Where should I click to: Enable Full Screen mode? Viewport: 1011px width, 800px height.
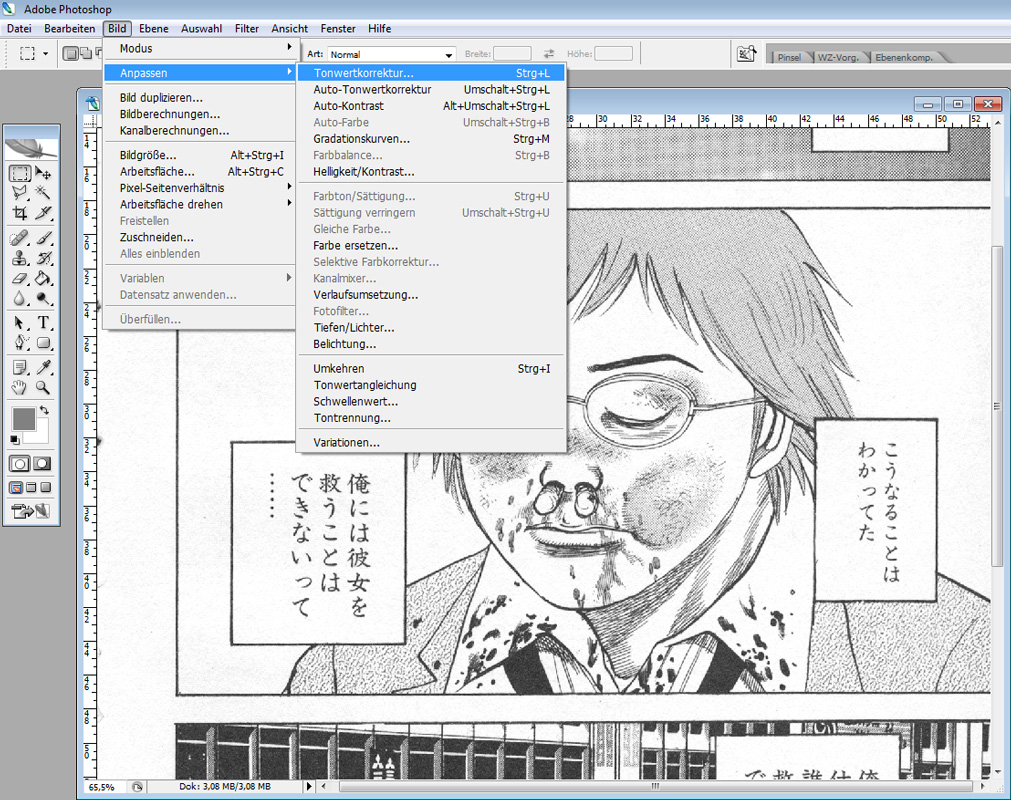[x=45, y=487]
